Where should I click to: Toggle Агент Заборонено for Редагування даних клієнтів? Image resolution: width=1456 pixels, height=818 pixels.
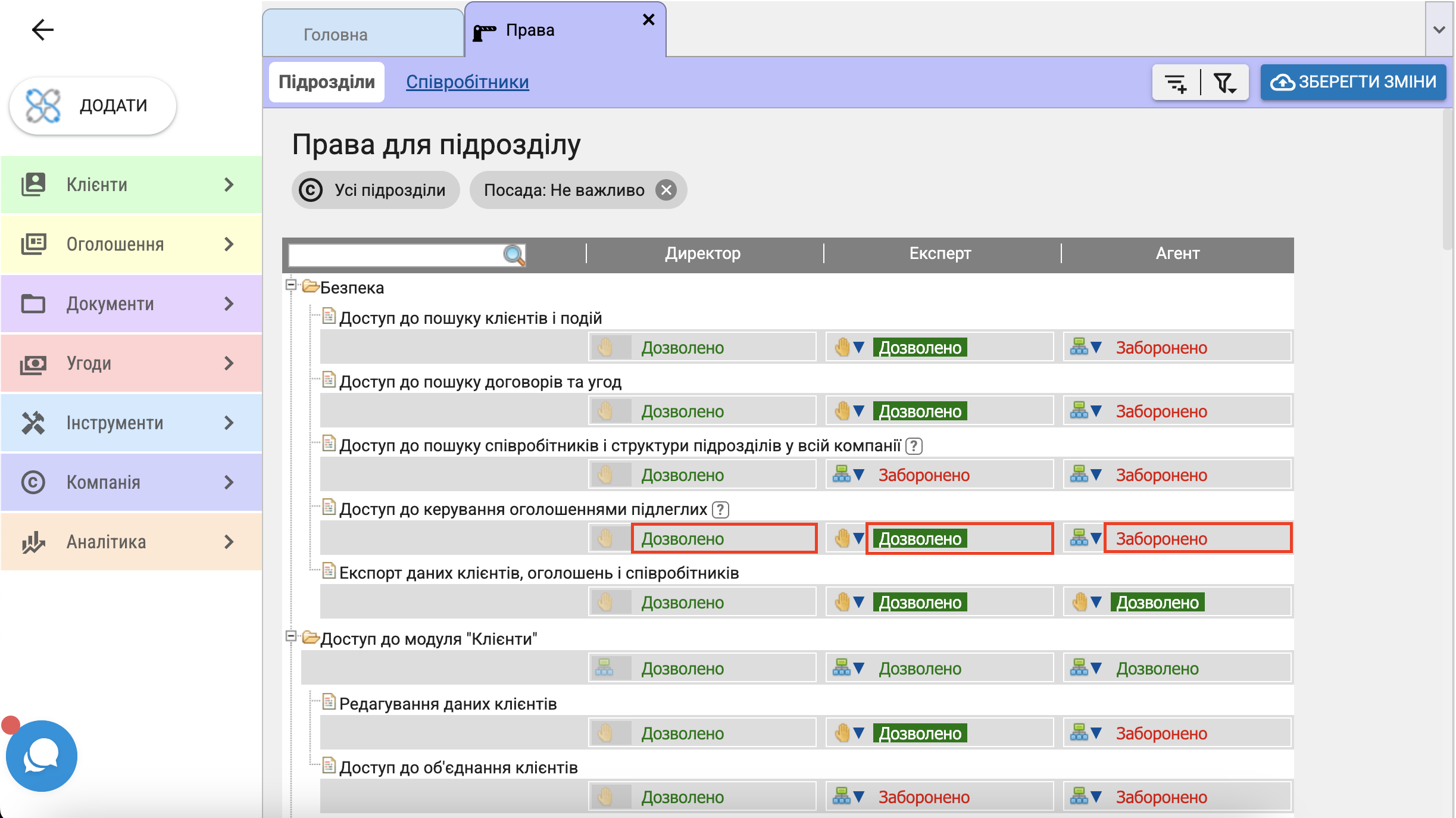point(1161,733)
